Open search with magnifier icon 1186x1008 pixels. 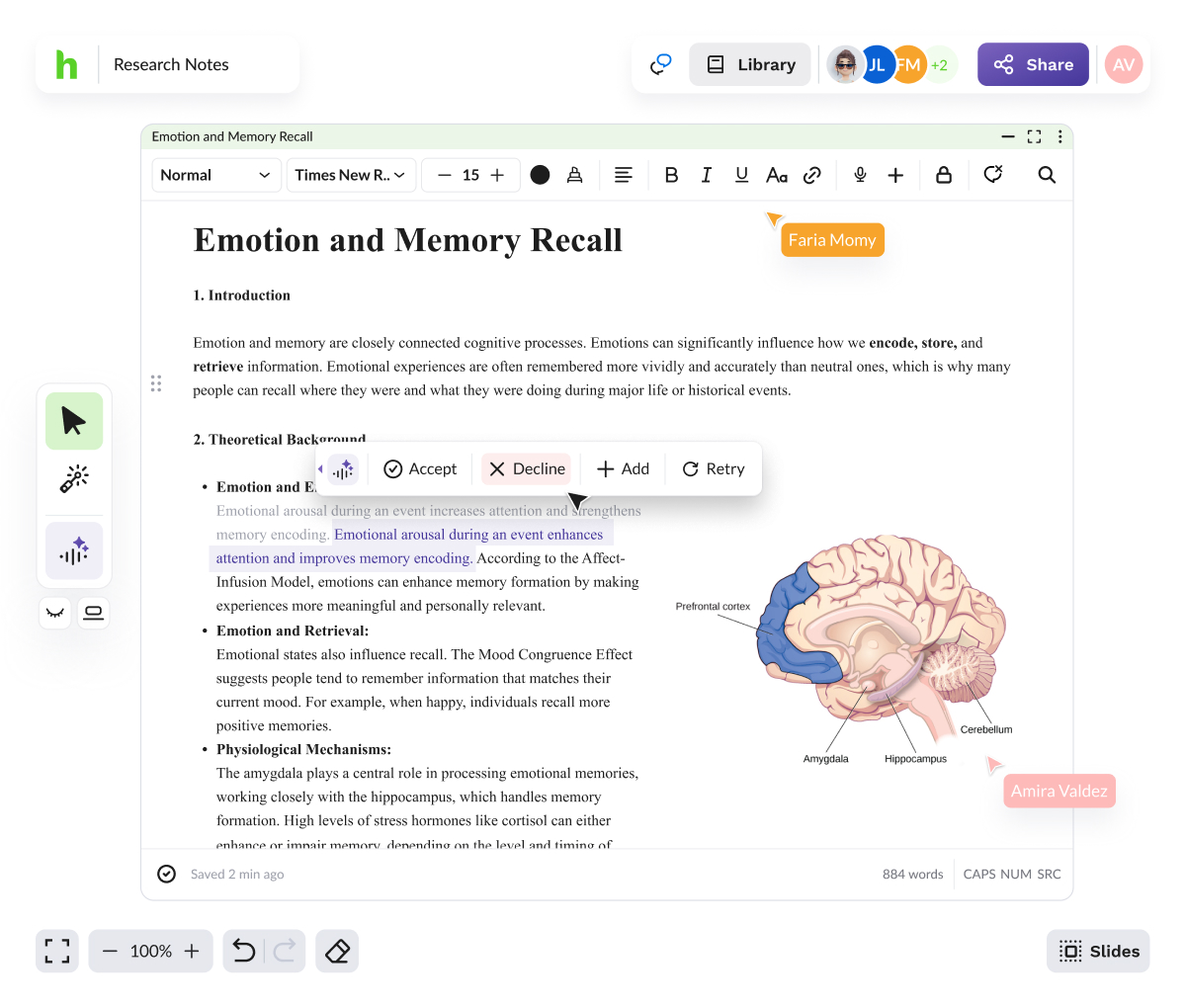coord(1047,175)
